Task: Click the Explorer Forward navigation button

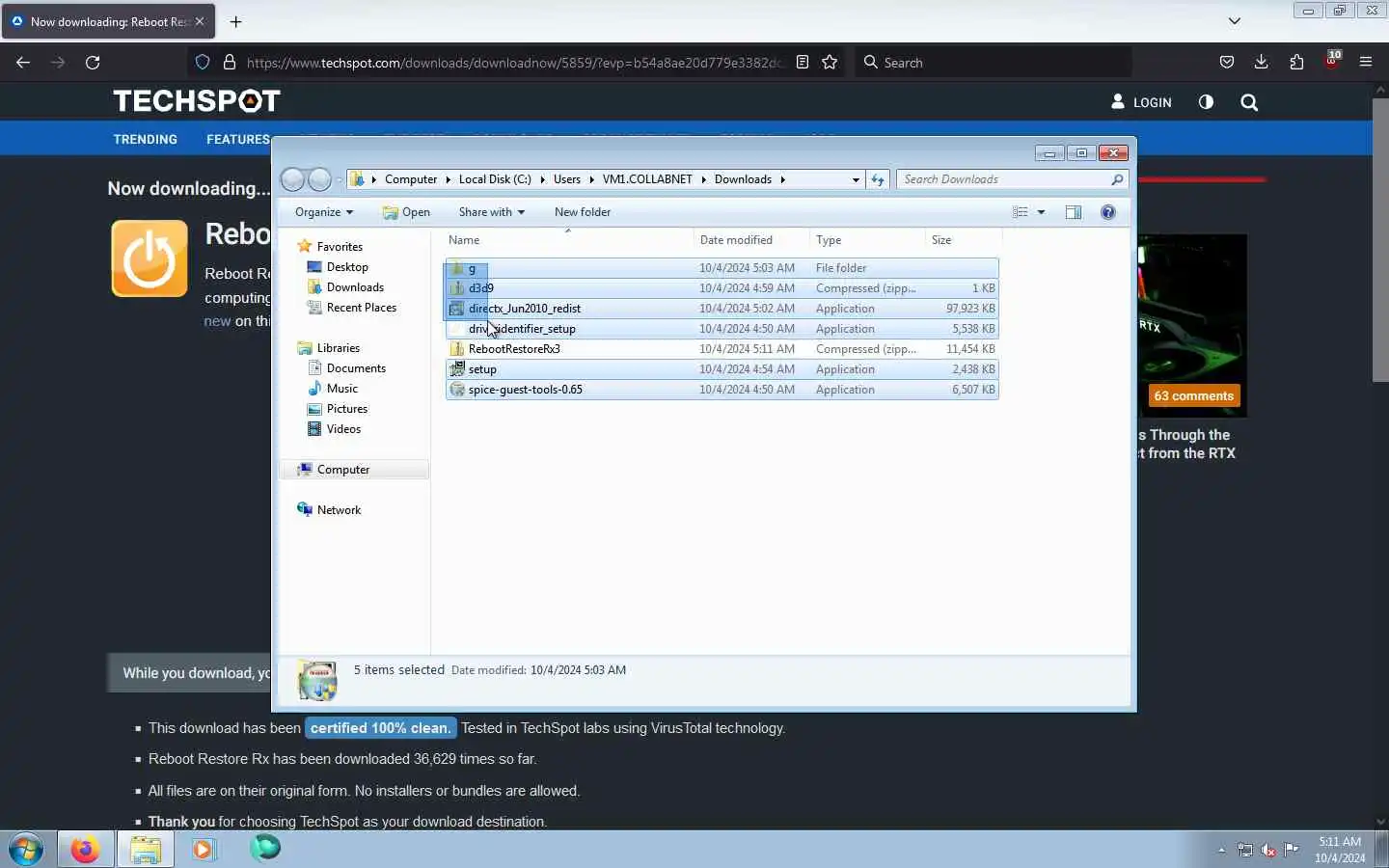Action: pyautogui.click(x=320, y=179)
